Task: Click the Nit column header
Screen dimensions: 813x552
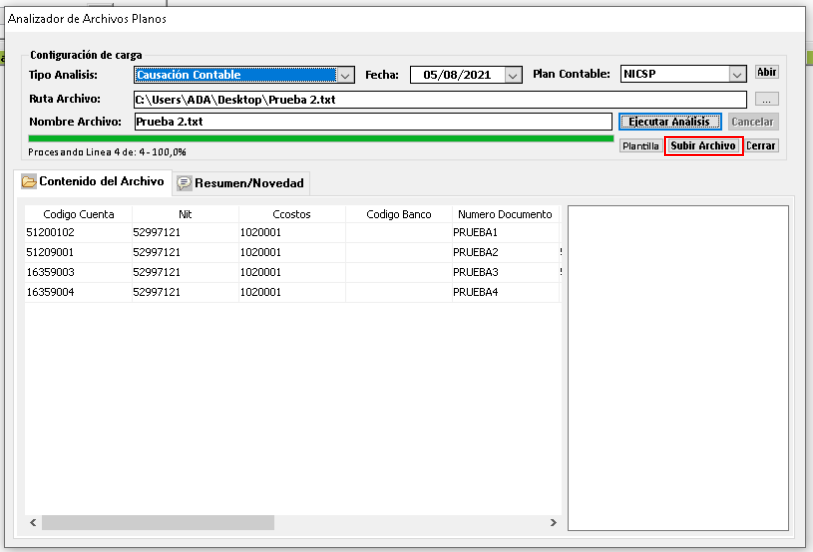Action: pyautogui.click(x=185, y=214)
